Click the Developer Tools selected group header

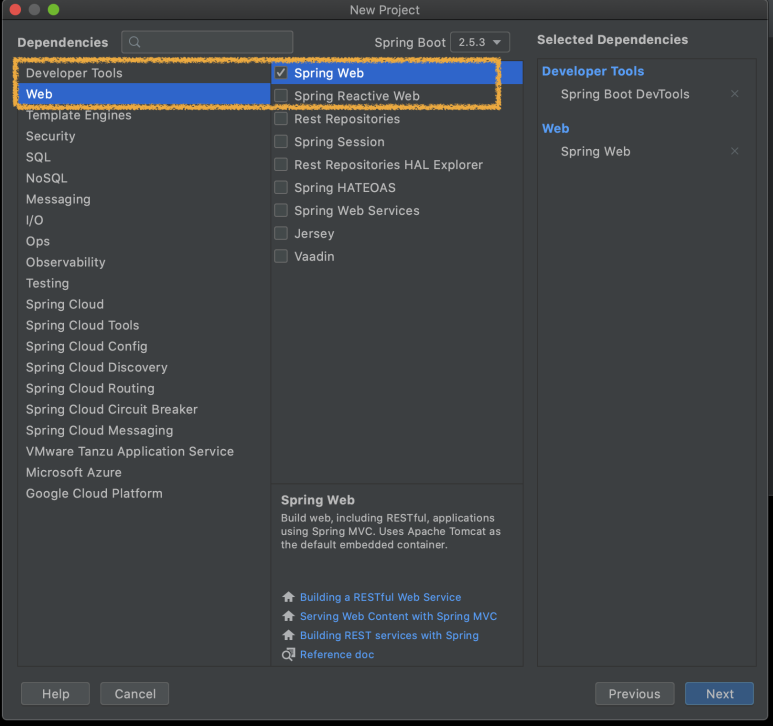pyautogui.click(x=593, y=71)
